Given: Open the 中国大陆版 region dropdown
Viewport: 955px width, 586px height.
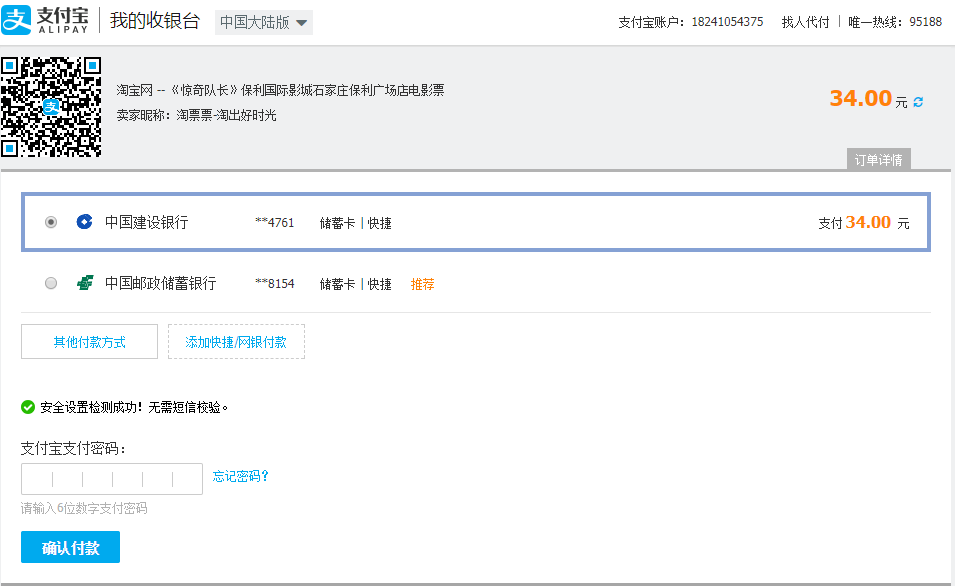Looking at the screenshot, I should [264, 23].
